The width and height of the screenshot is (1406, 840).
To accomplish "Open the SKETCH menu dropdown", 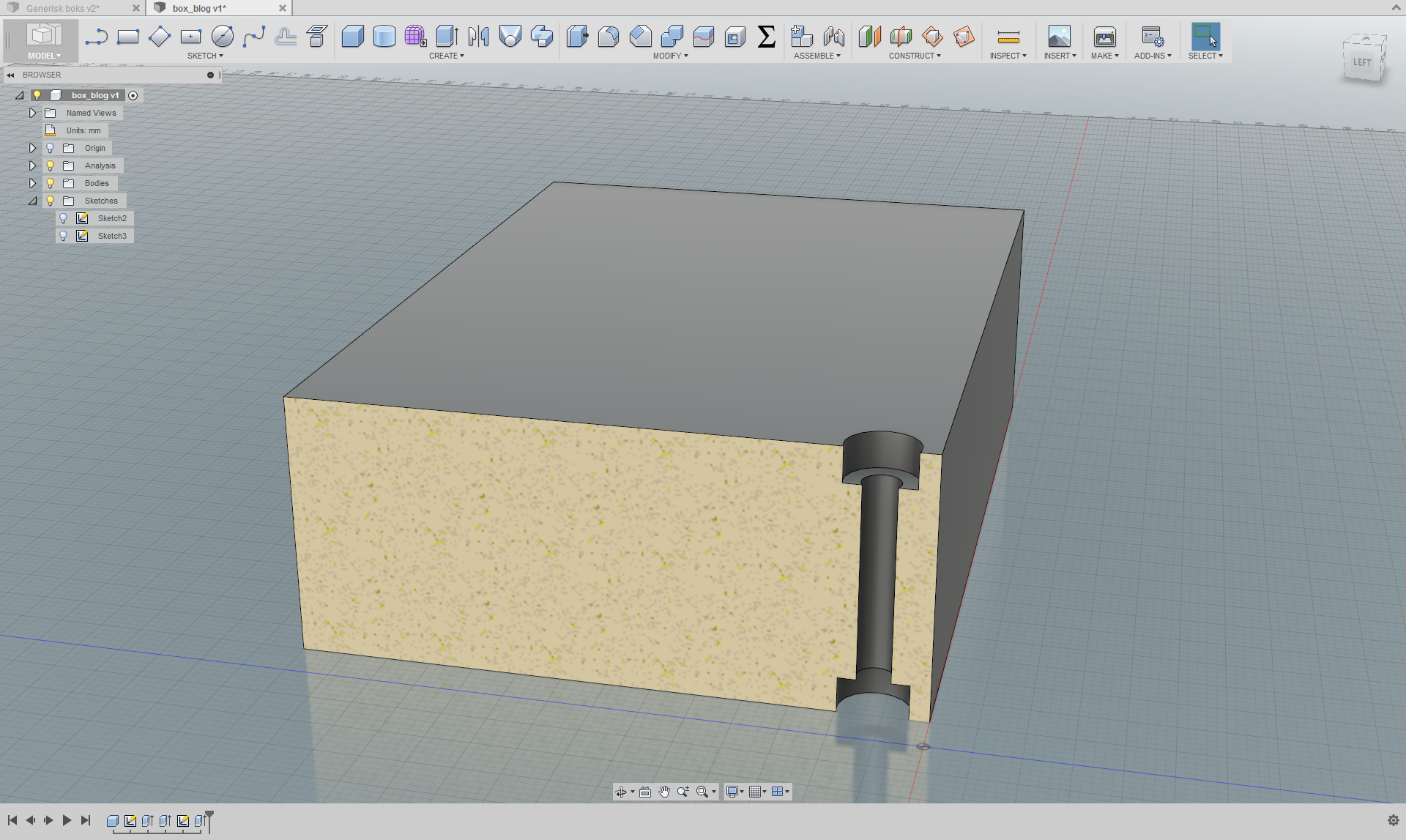I will tap(205, 56).
